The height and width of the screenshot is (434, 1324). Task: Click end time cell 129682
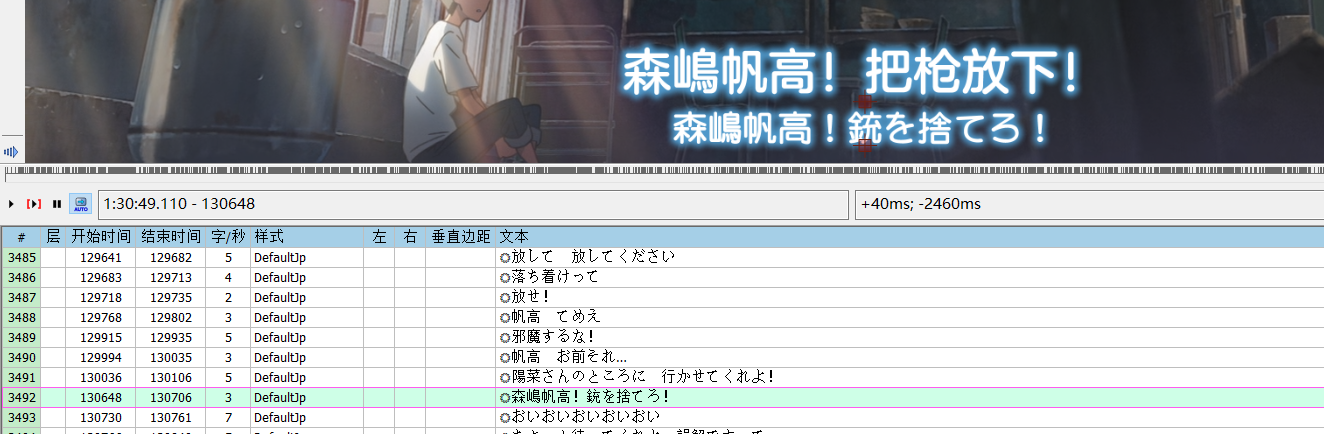(171, 257)
